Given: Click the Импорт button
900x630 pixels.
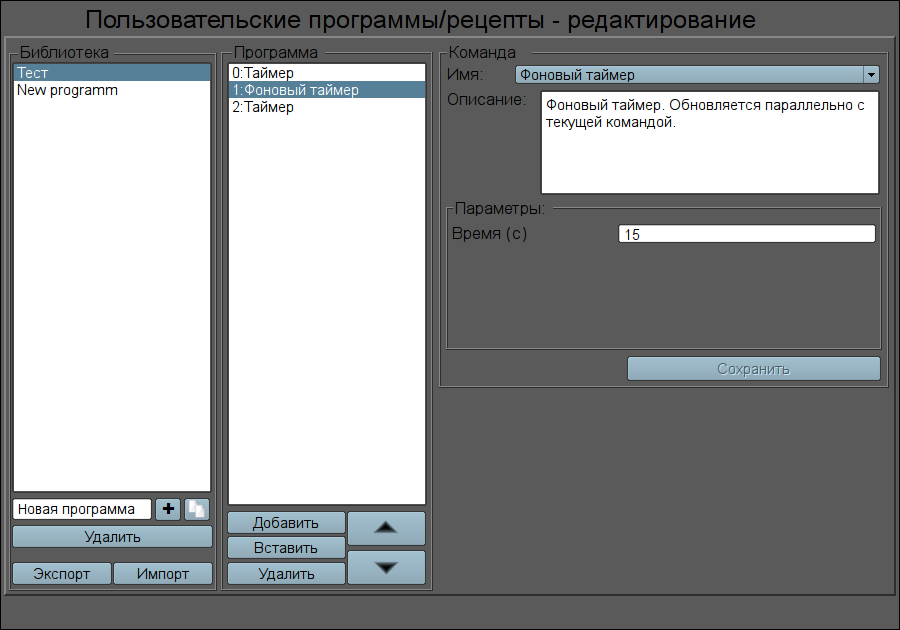Looking at the screenshot, I should coord(163,574).
